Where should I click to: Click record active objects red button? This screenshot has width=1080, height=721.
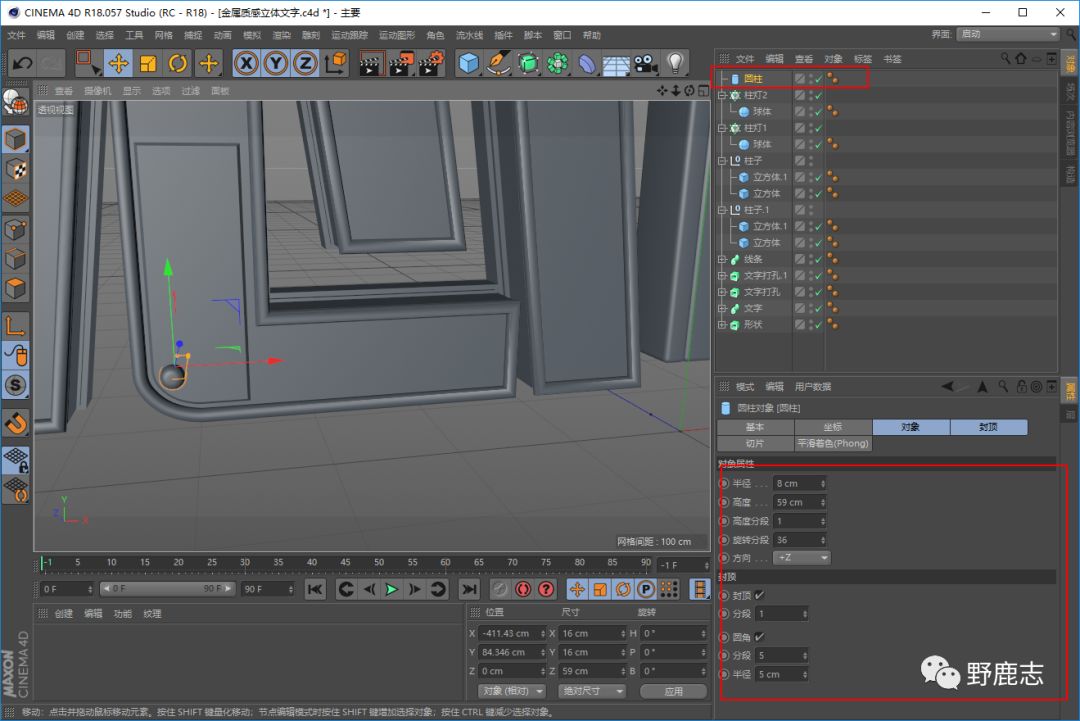pos(523,589)
